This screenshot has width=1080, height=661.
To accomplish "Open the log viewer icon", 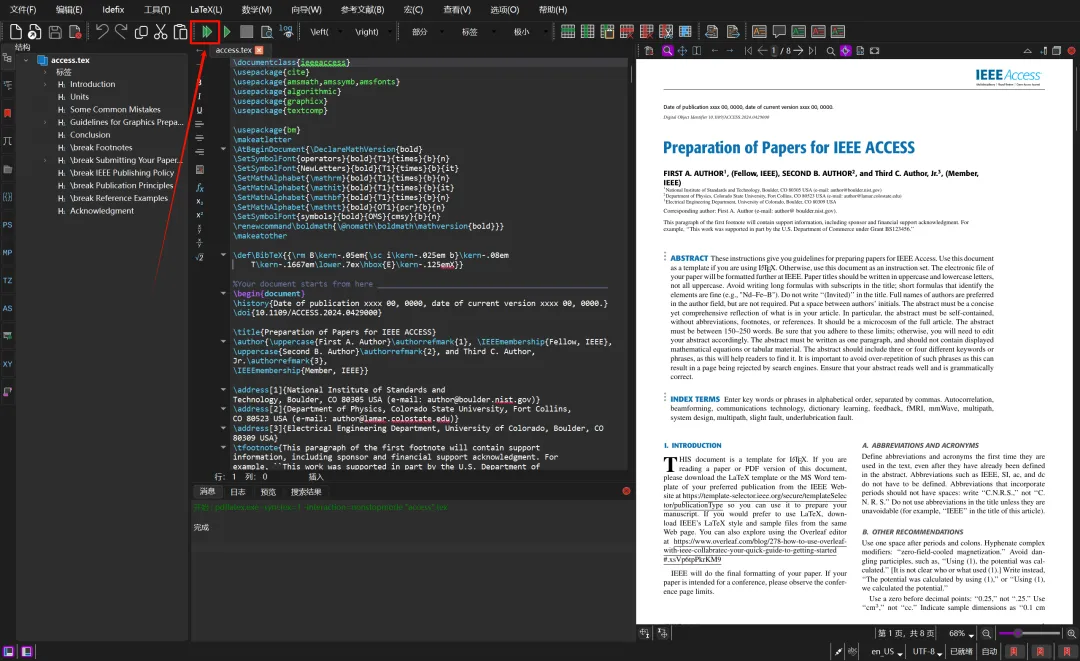I will (286, 31).
